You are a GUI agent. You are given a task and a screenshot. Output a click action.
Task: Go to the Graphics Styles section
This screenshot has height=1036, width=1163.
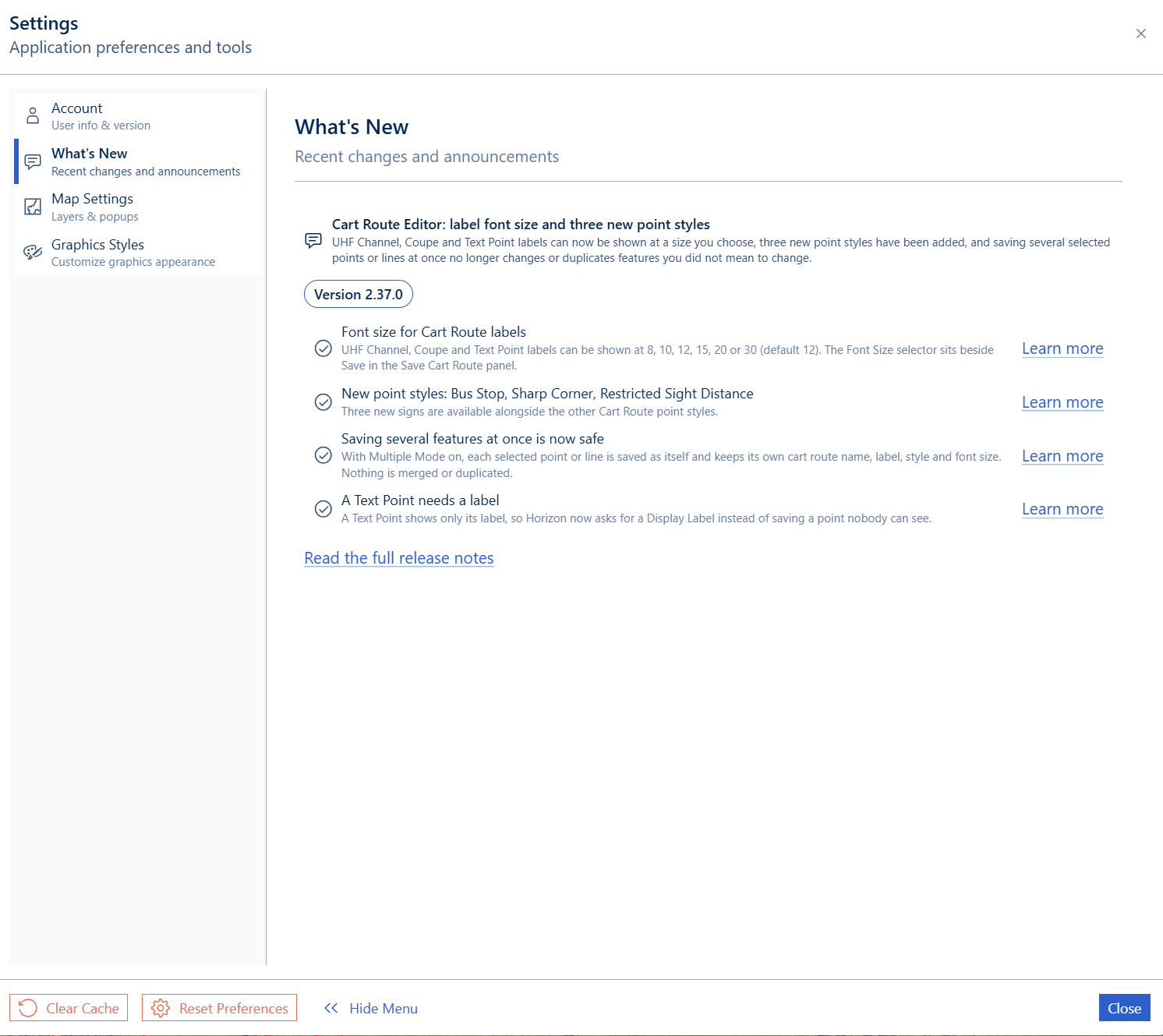tap(138, 252)
